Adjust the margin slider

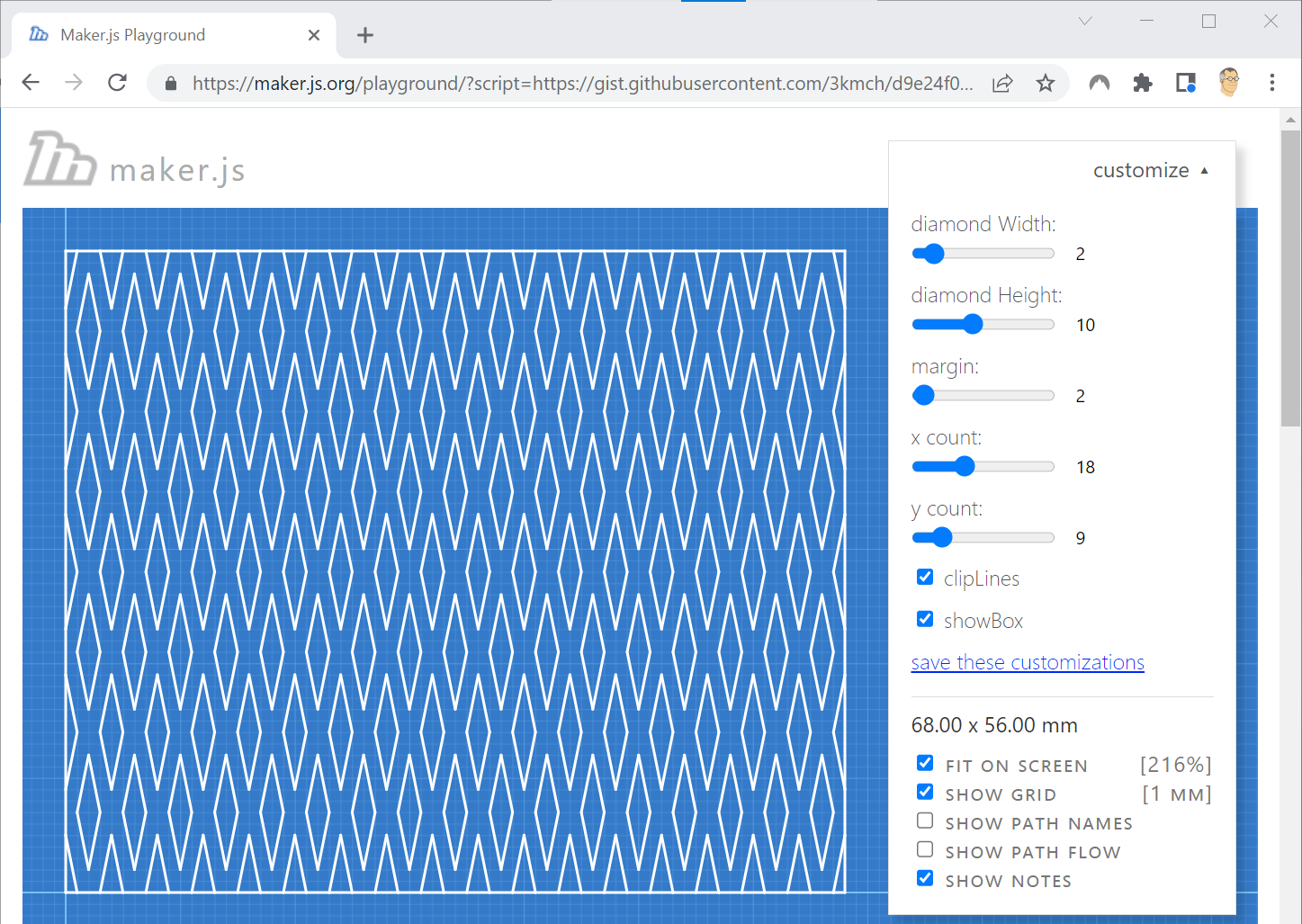983,396
